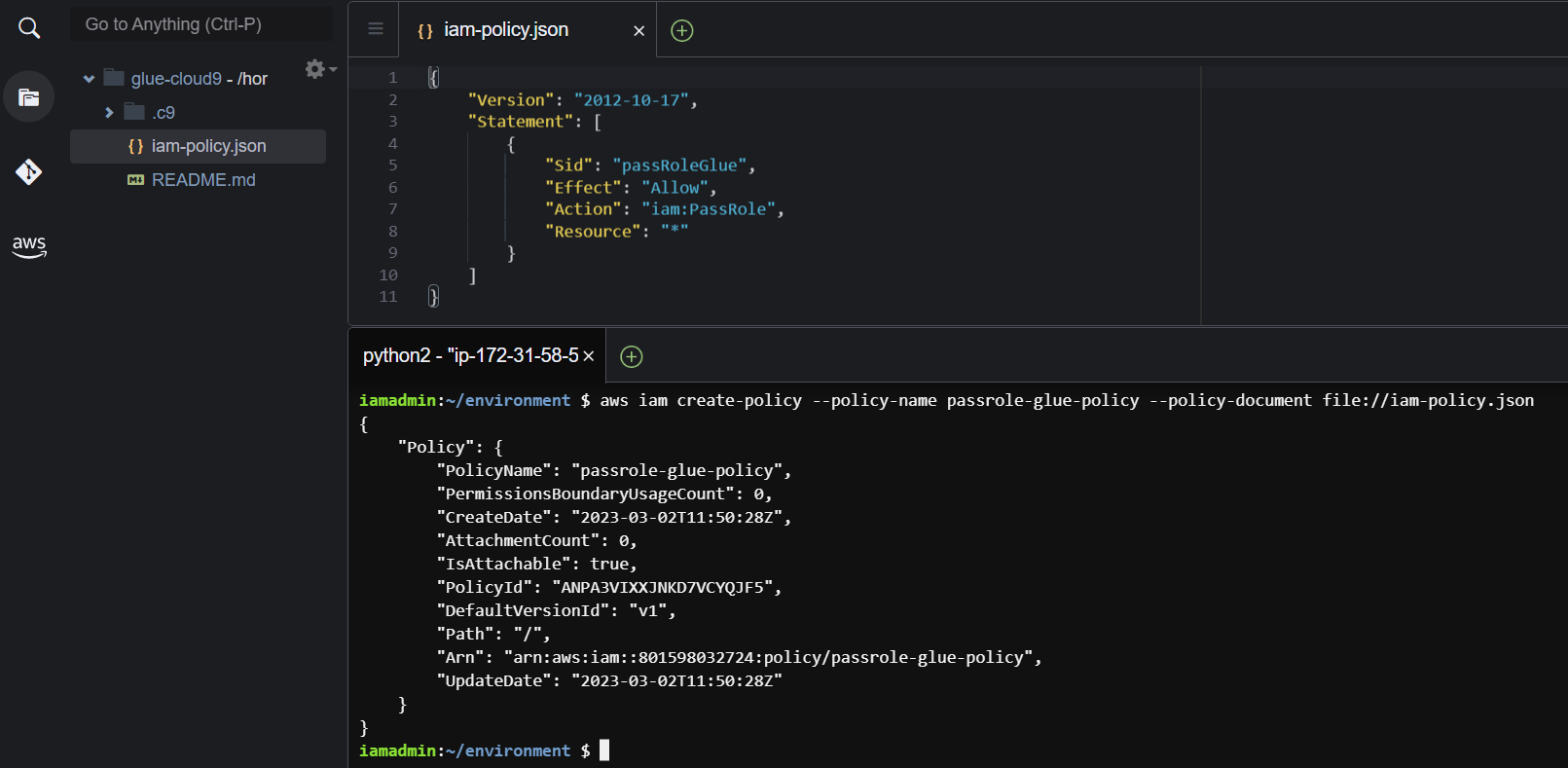The height and width of the screenshot is (768, 1568).
Task: Open the editor pane tab list menu
Action: click(376, 29)
